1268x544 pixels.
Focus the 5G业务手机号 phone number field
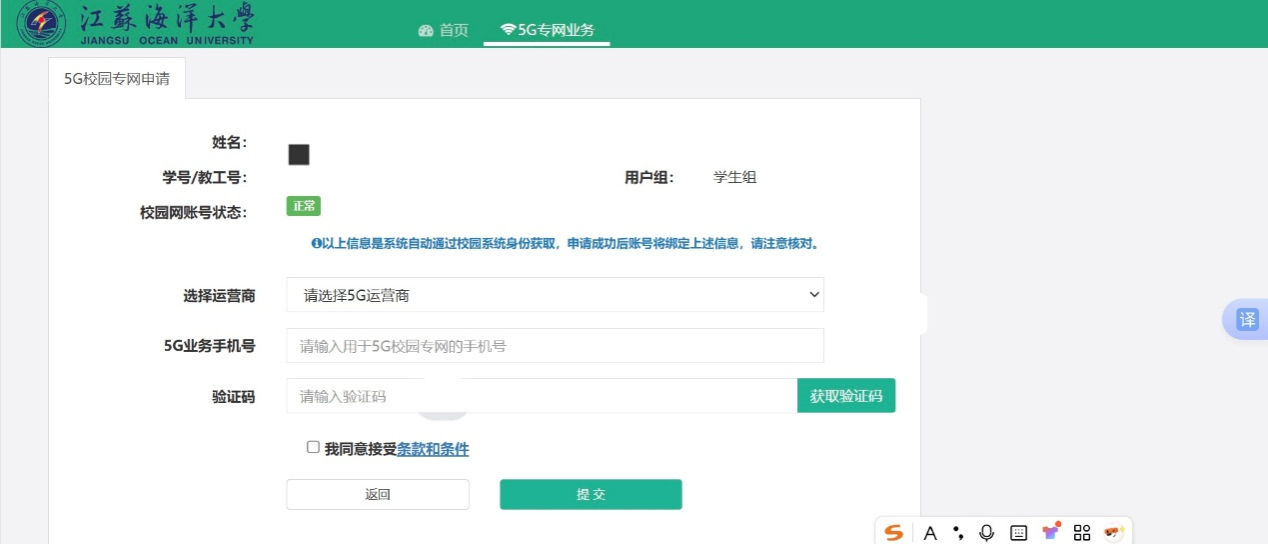(x=555, y=346)
